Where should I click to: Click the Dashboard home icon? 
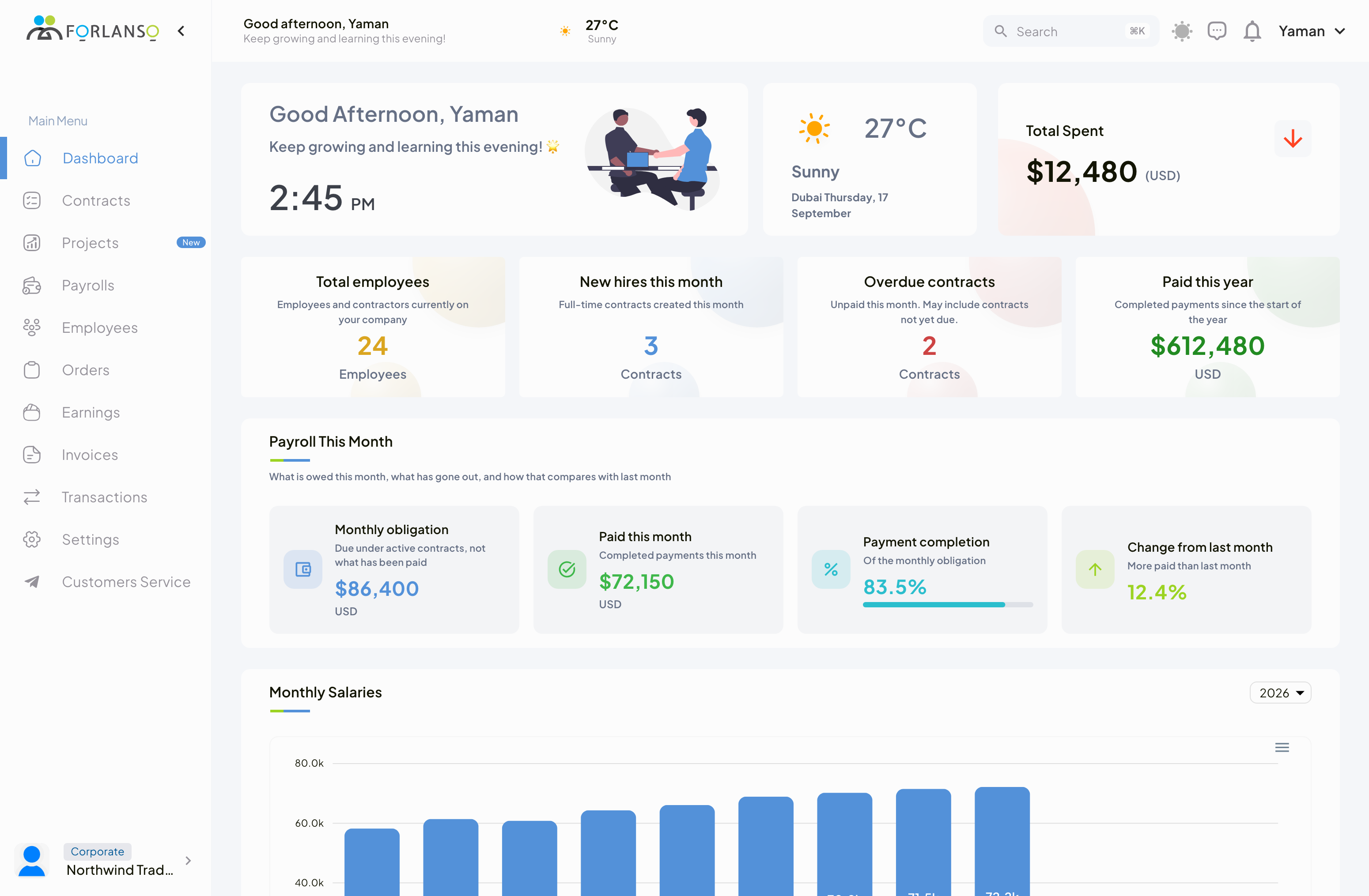pos(33,158)
